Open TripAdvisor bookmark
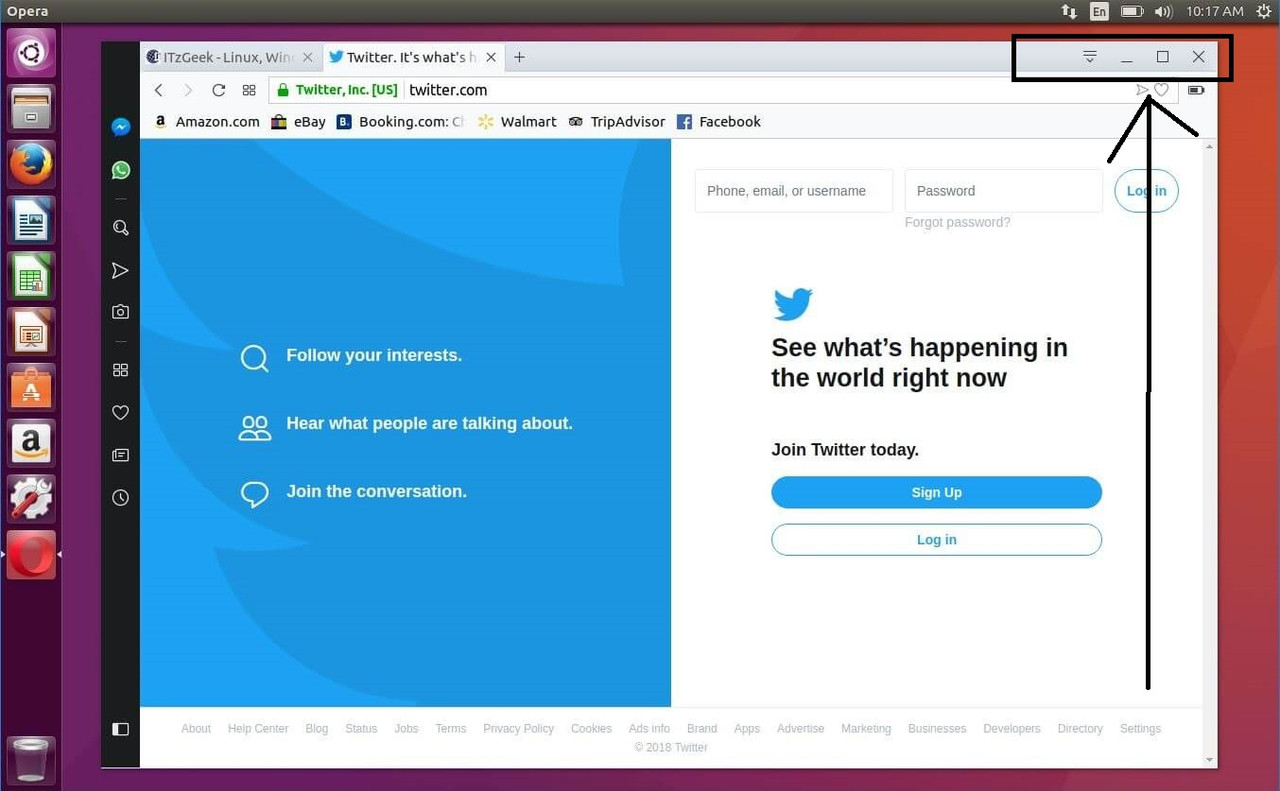This screenshot has height=791, width=1280. [x=617, y=122]
